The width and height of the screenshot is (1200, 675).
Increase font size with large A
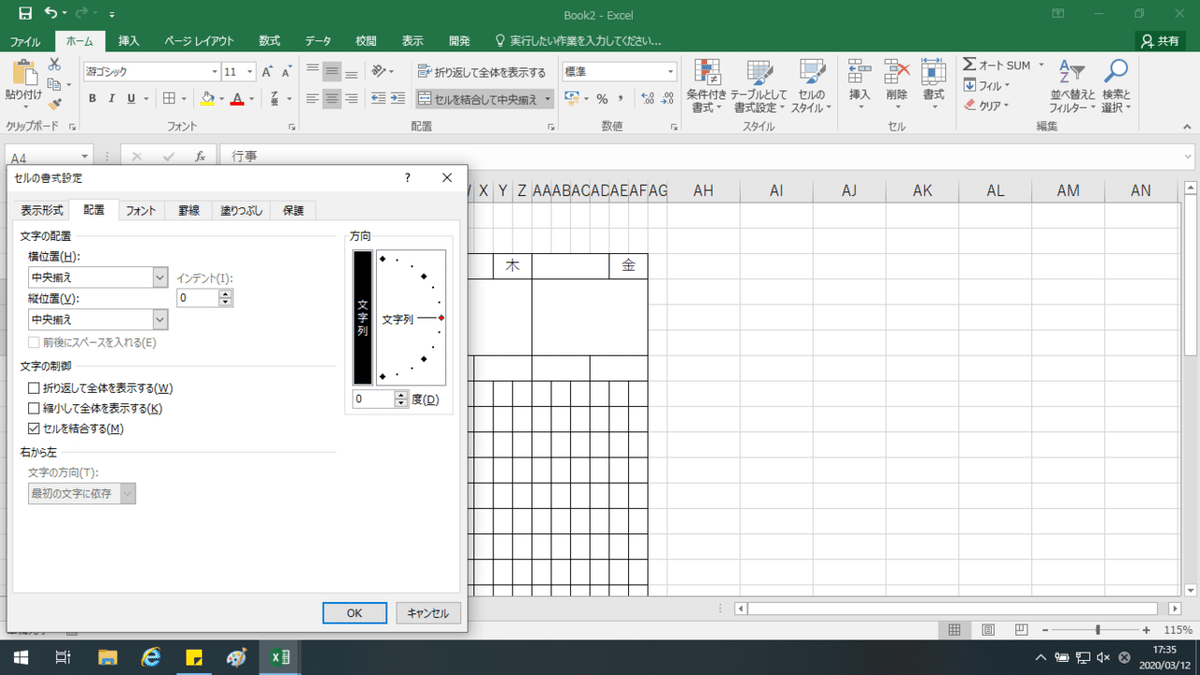click(267, 72)
